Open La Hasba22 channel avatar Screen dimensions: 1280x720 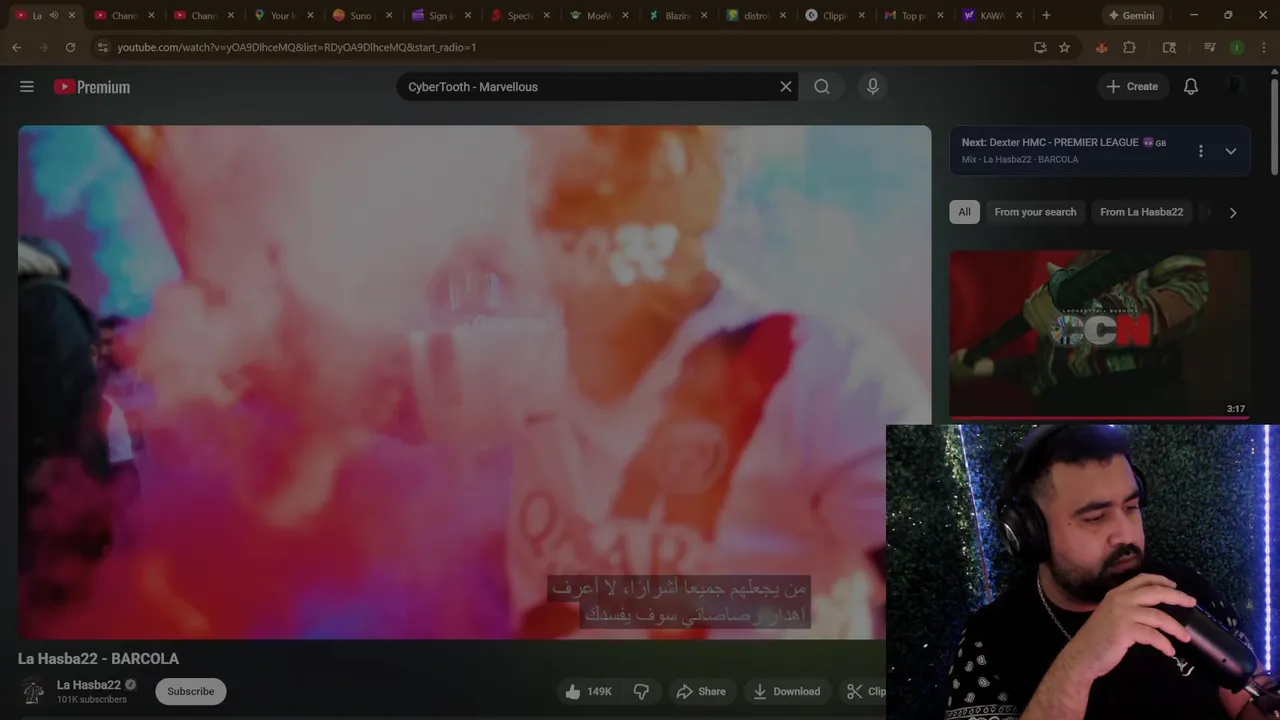pyautogui.click(x=33, y=691)
